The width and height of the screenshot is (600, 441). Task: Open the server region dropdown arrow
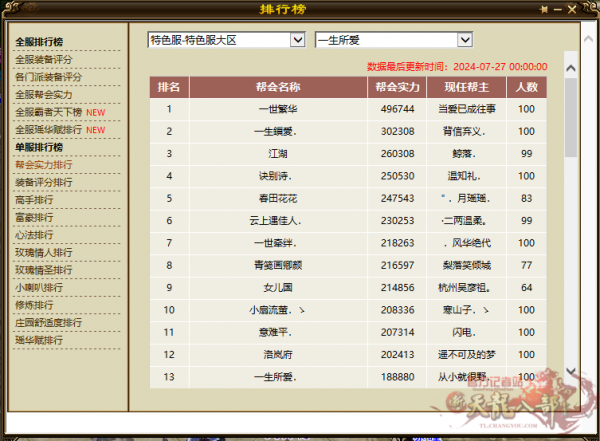coord(297,40)
